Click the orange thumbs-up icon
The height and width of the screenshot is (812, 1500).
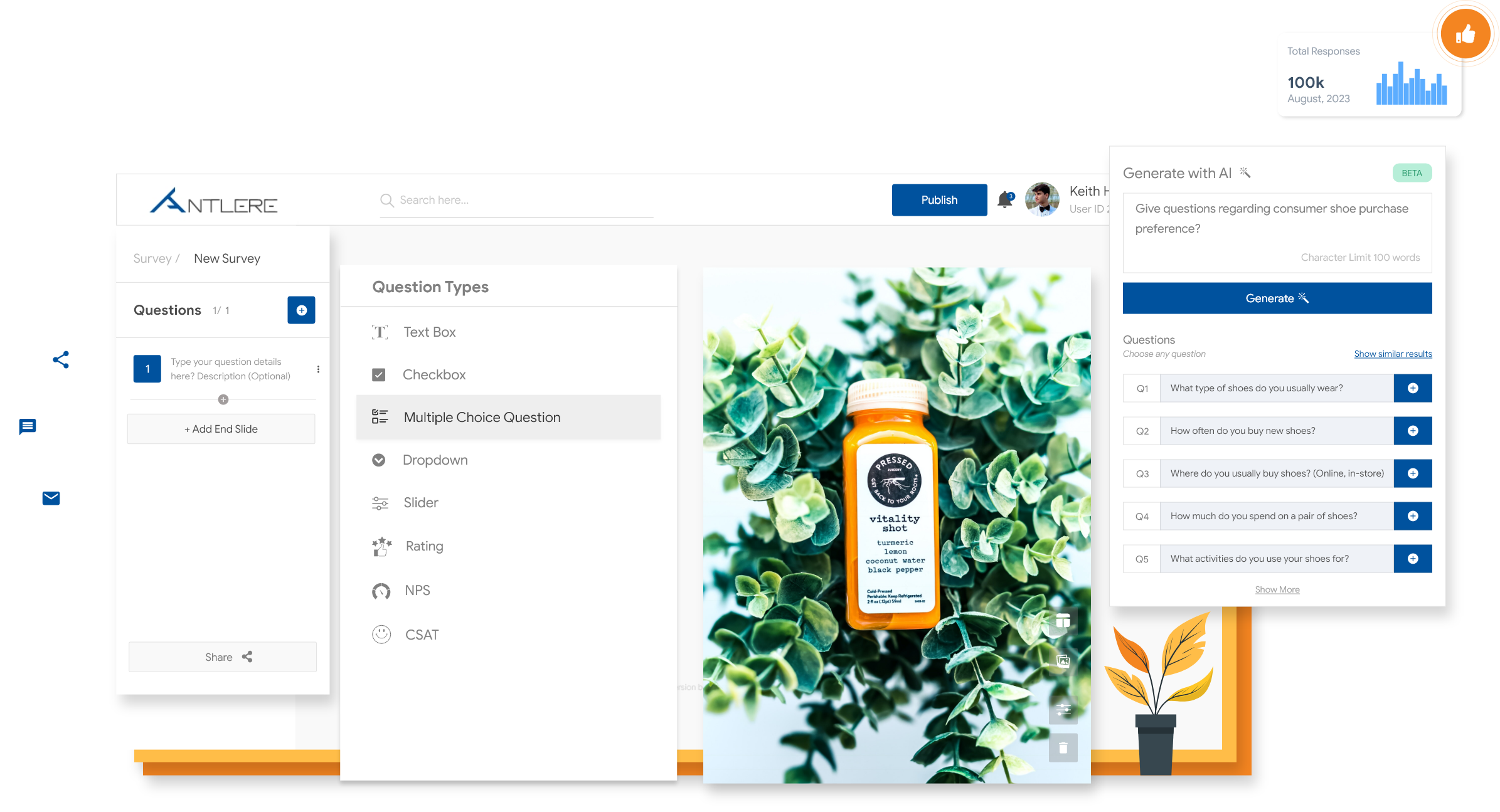click(x=1465, y=34)
